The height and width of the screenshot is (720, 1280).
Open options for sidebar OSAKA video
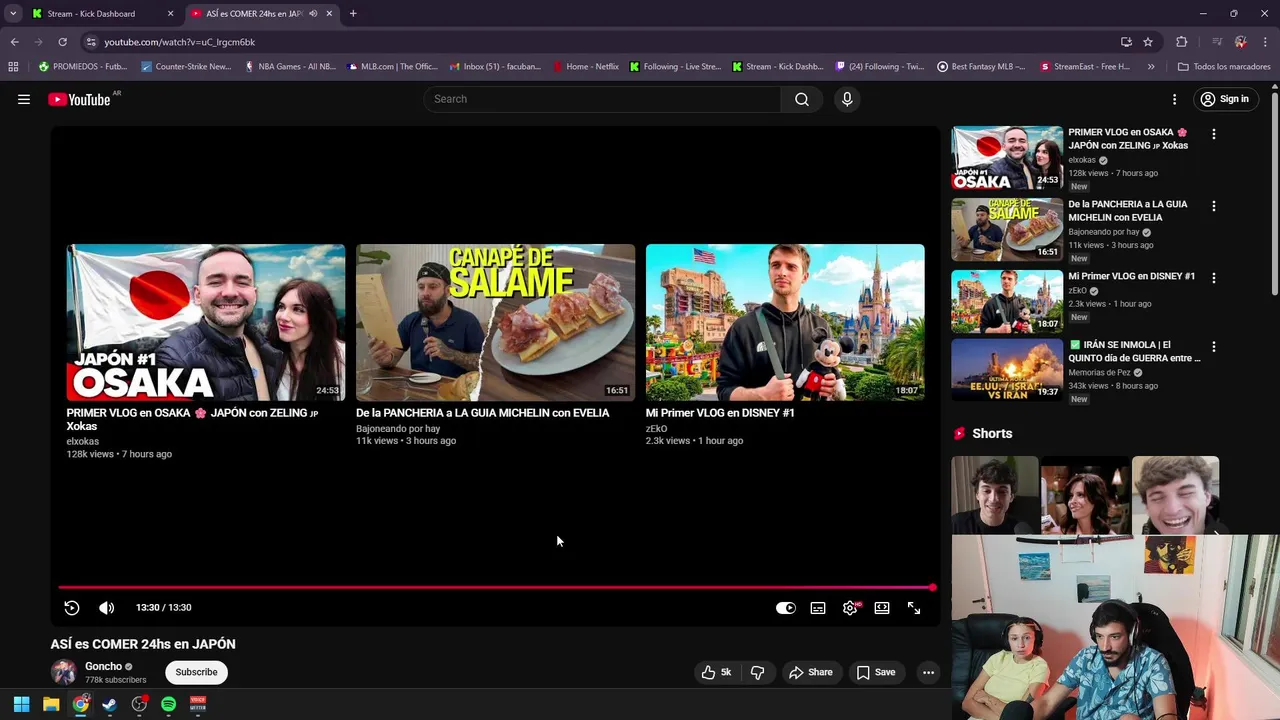coord(1214,134)
